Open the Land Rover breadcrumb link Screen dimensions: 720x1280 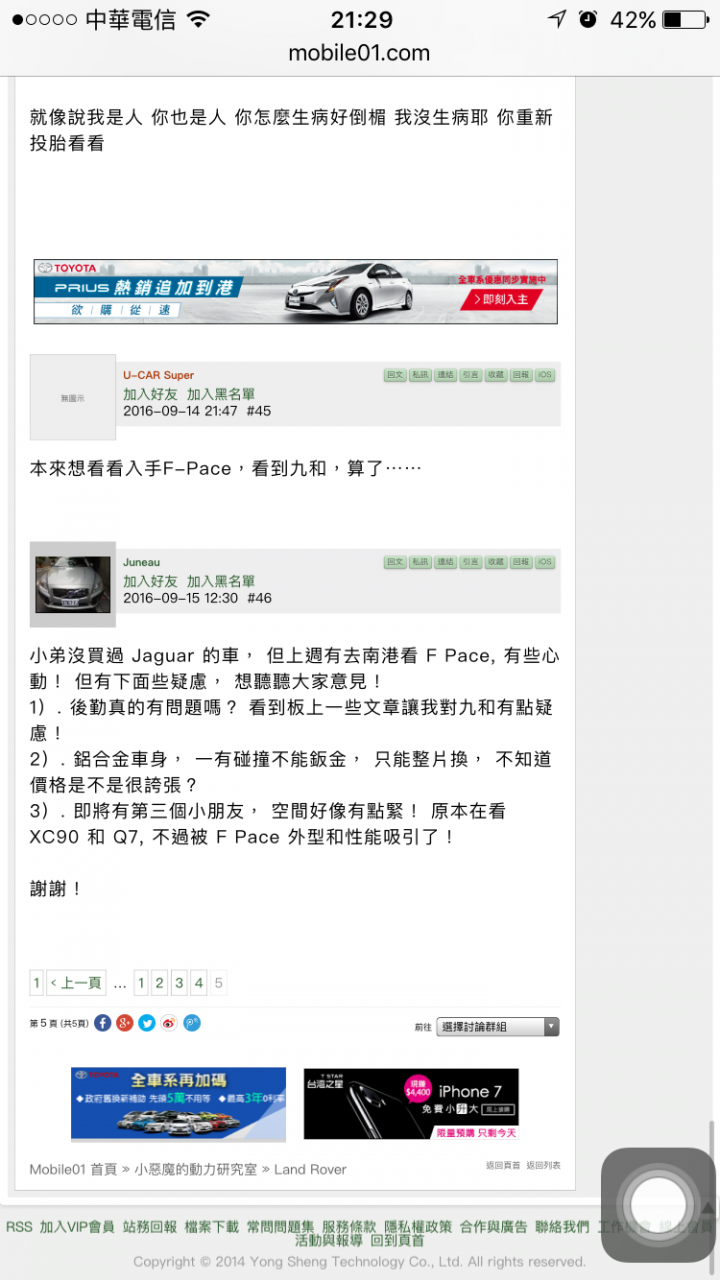coord(310,1169)
